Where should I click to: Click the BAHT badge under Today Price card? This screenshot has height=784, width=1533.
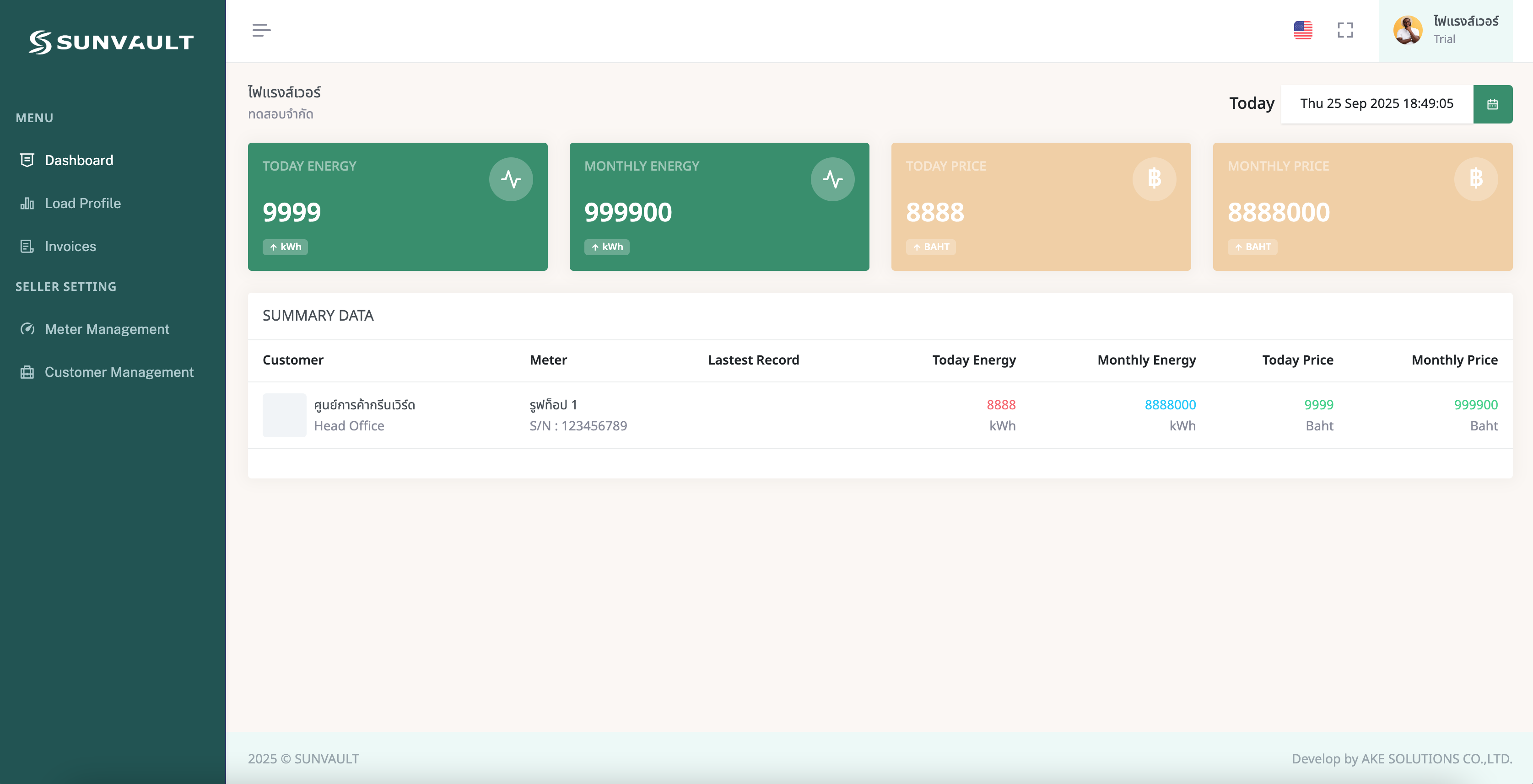[x=931, y=247]
